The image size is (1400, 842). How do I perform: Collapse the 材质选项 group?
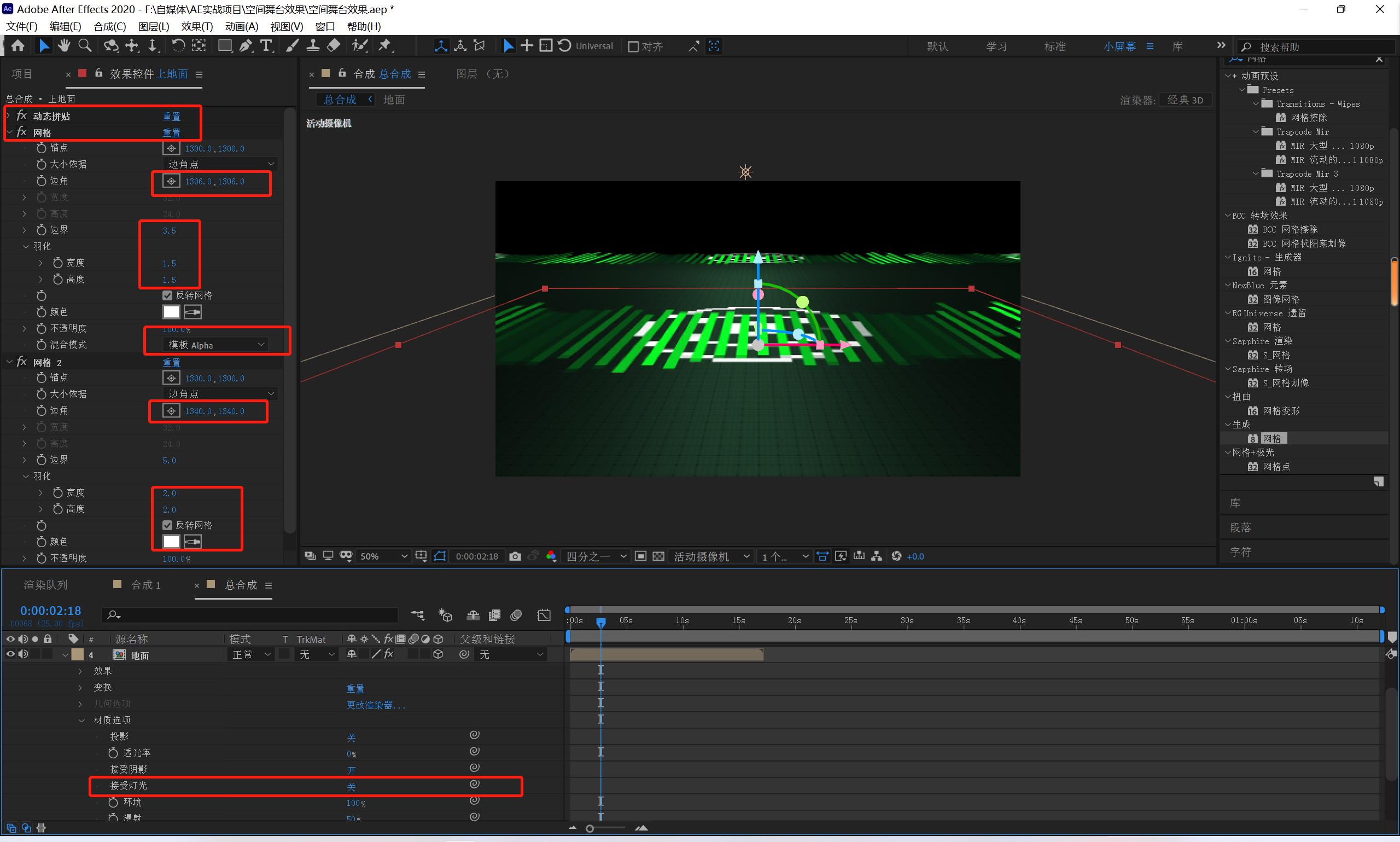81,721
